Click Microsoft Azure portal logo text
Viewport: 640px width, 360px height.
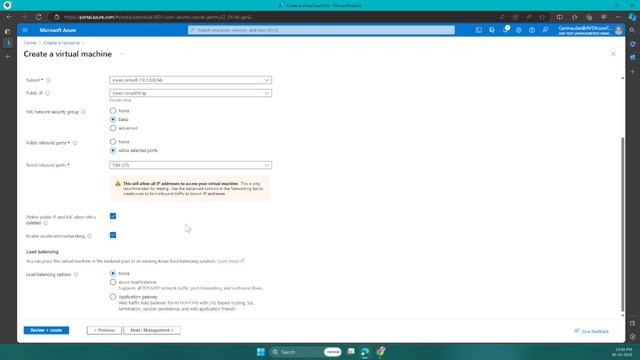[58, 30]
